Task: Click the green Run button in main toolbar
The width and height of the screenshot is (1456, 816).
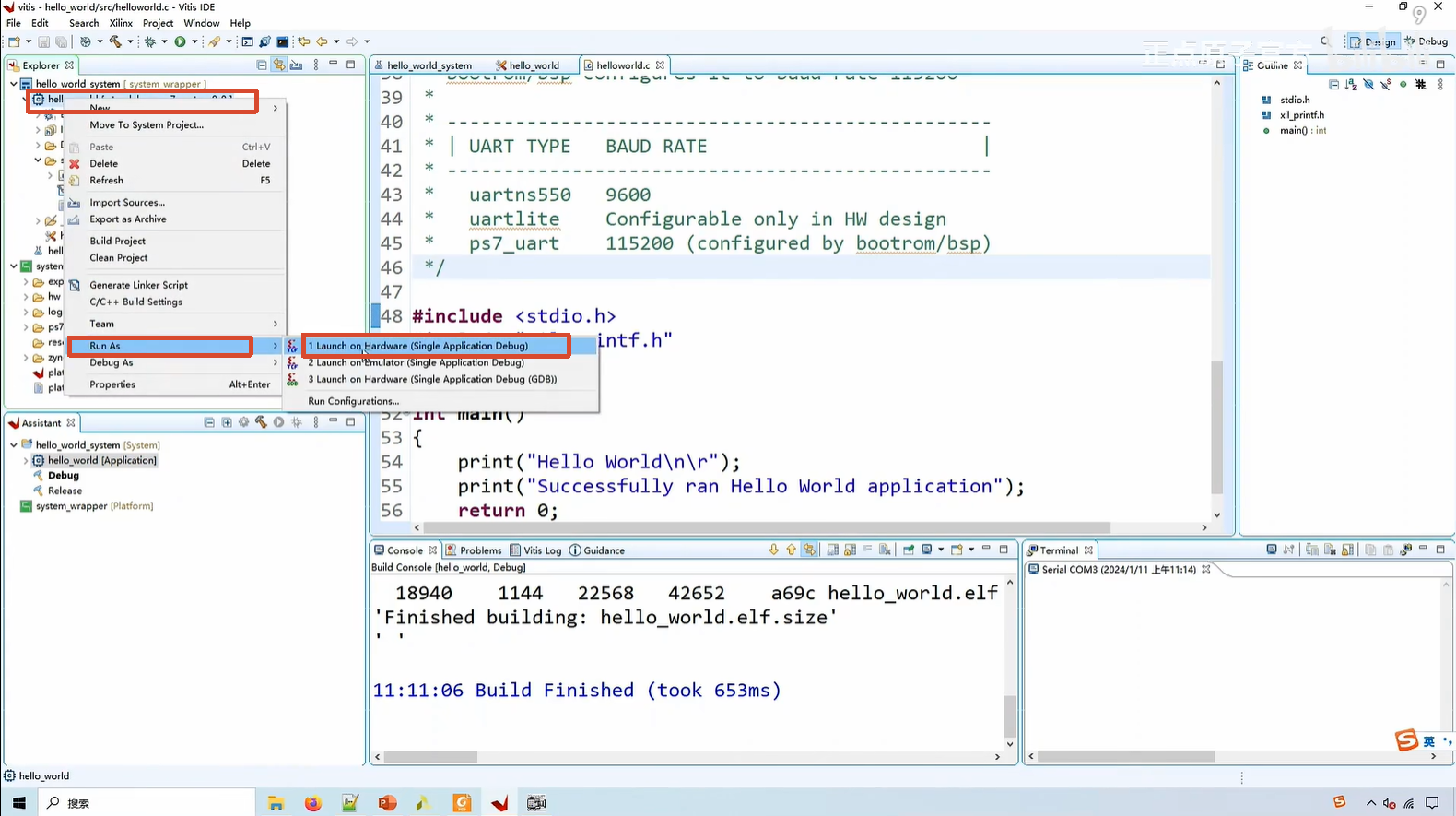Action: 181,41
